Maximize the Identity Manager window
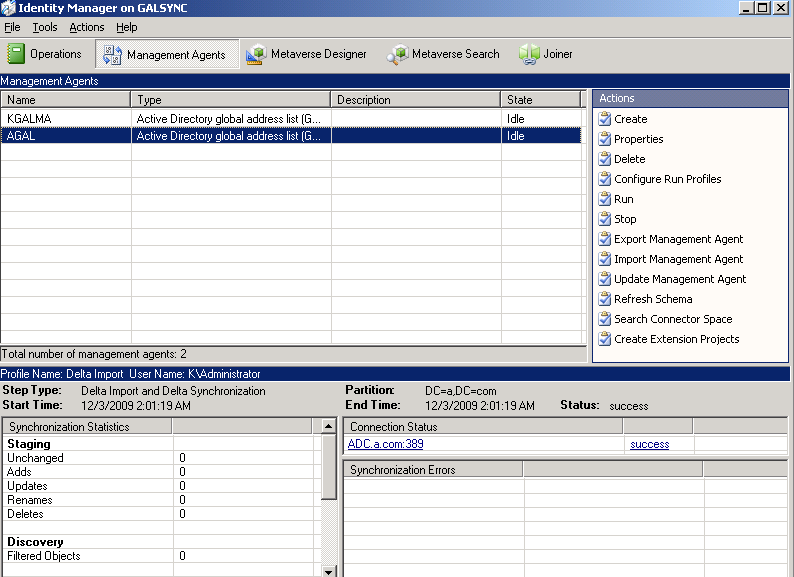Image resolution: width=794 pixels, height=577 pixels. (x=763, y=8)
